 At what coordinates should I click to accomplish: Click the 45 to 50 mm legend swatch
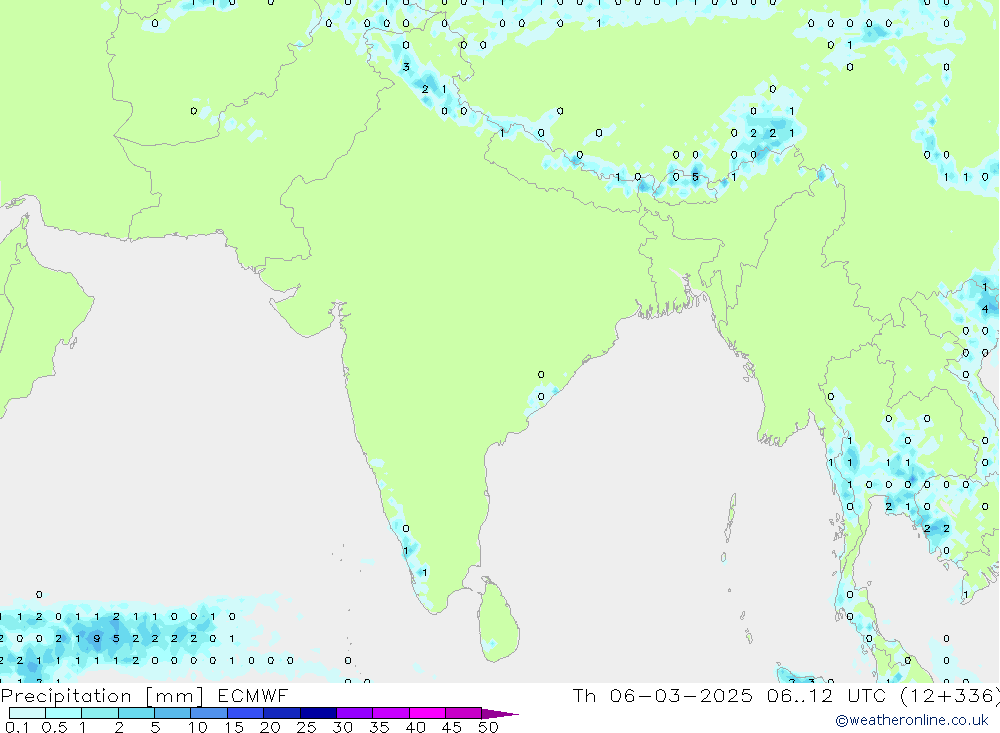[464, 713]
